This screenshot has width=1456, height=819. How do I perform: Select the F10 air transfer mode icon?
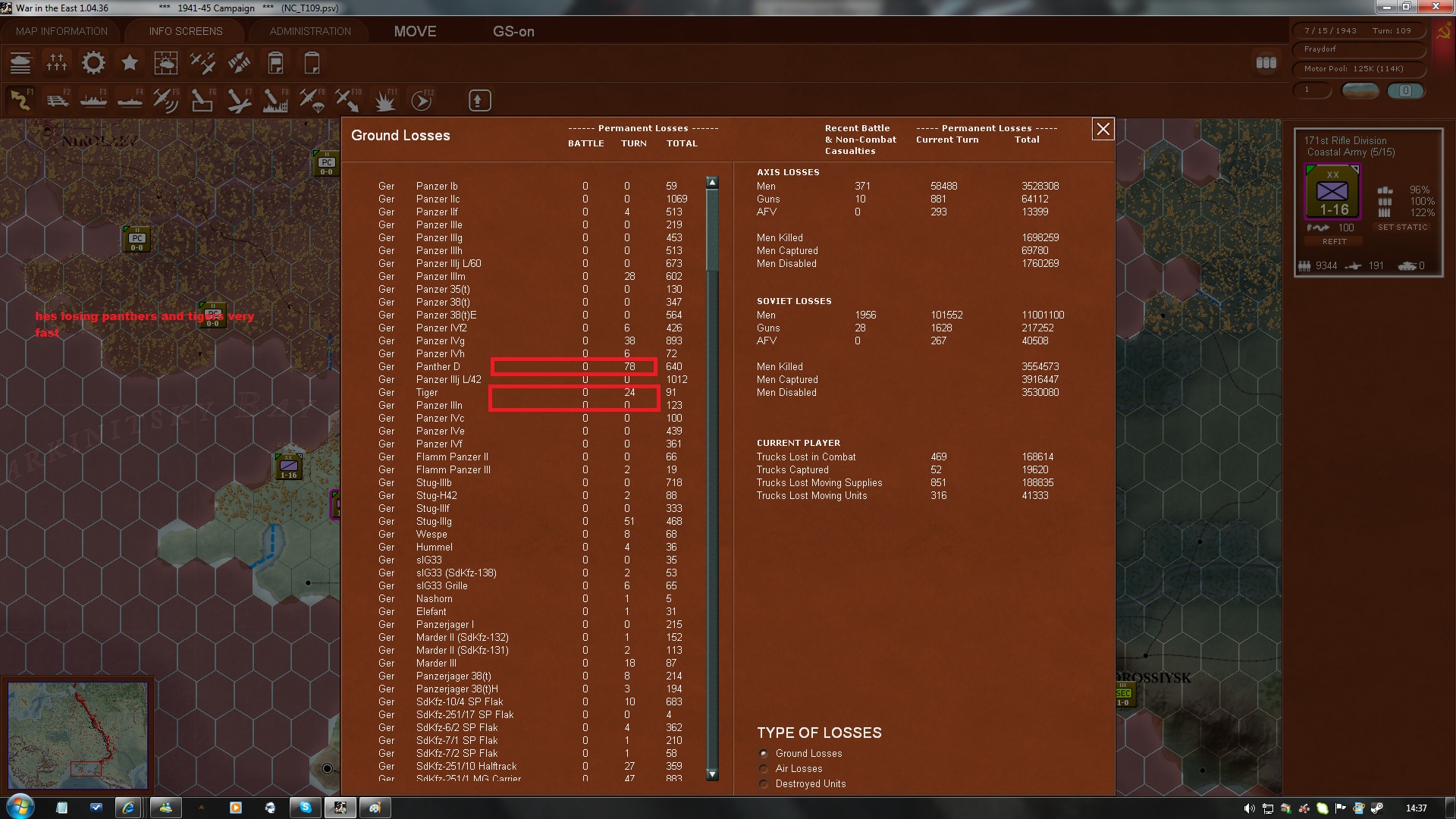tap(348, 100)
